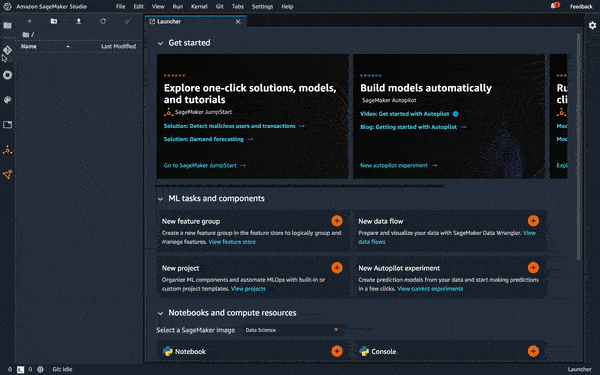Click Build models automatically card heading
The image size is (600, 375).
pyautogui.click(x=426, y=88)
